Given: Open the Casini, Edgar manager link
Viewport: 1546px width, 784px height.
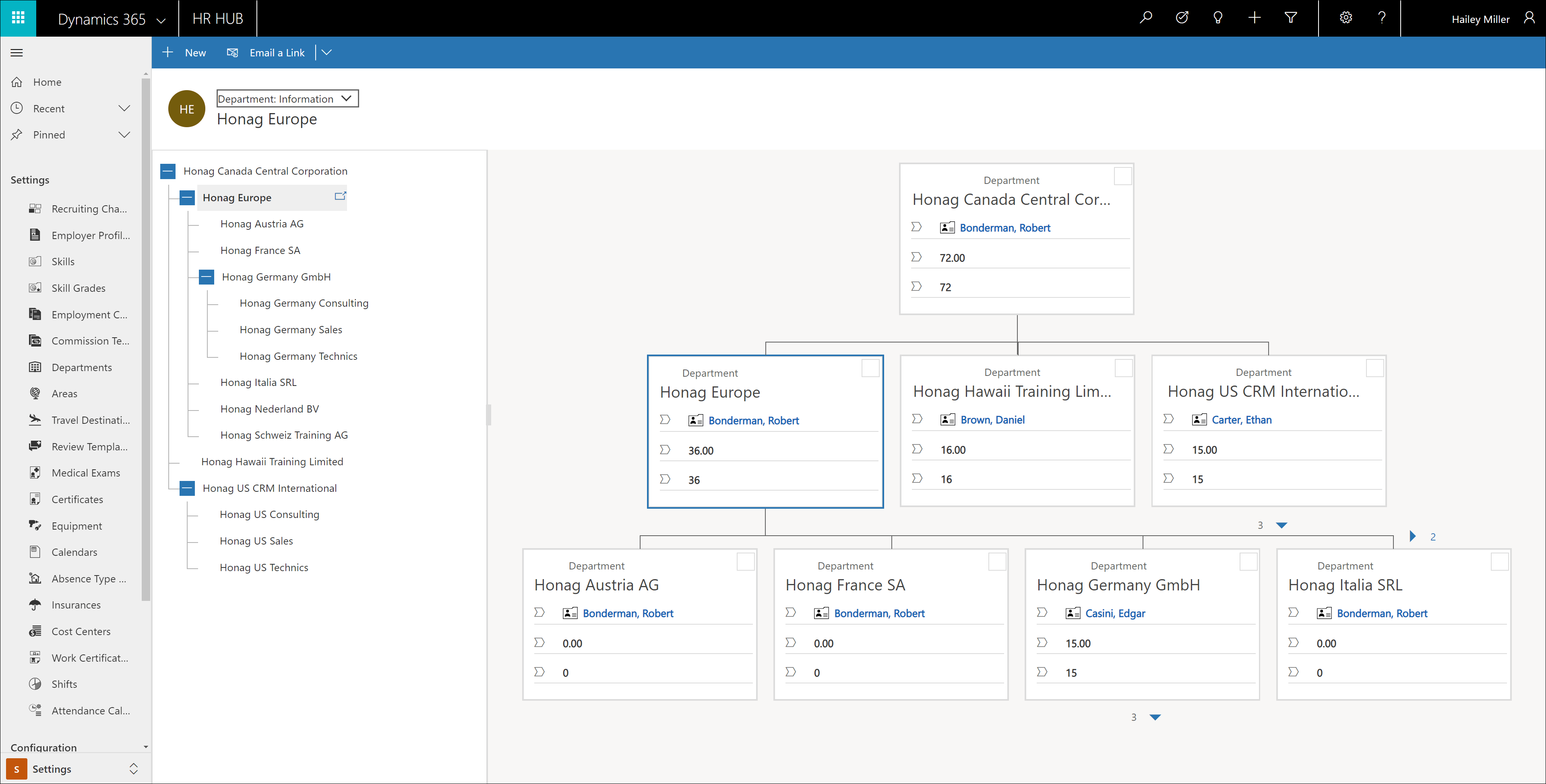Looking at the screenshot, I should pos(1114,613).
